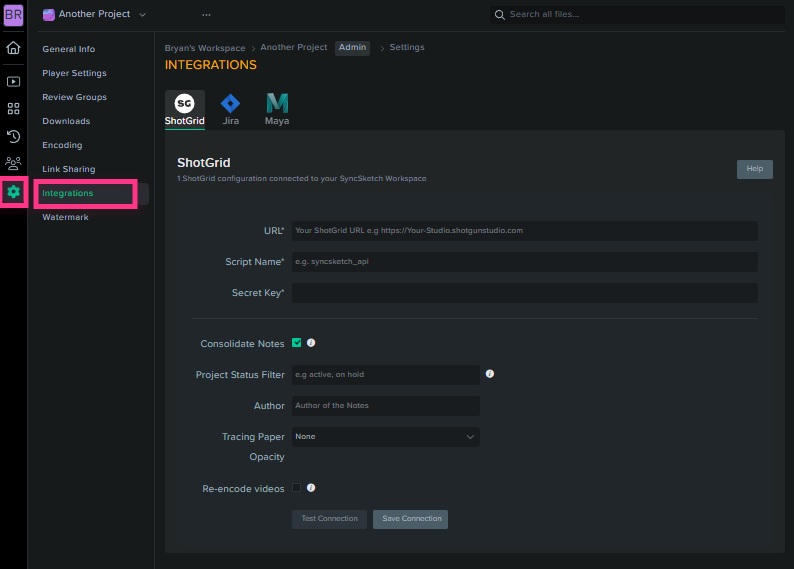
Task: Click the ShotGrid configuration connected description
Action: click(302, 179)
